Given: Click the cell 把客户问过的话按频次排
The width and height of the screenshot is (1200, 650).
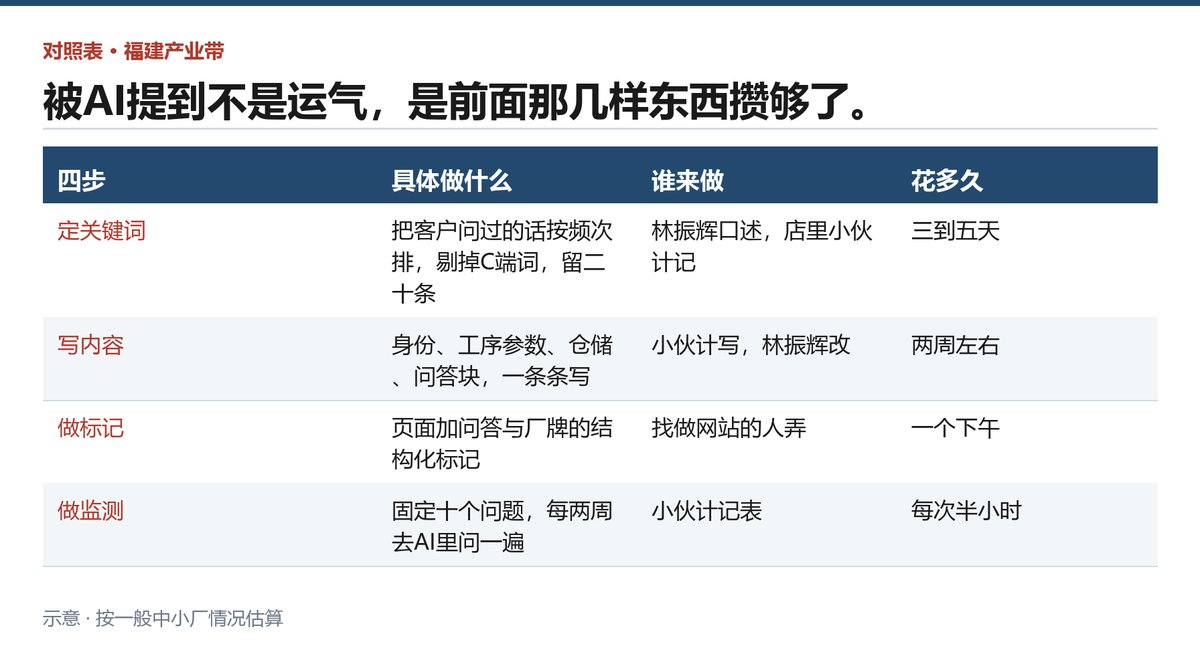Looking at the screenshot, I should point(502,262).
